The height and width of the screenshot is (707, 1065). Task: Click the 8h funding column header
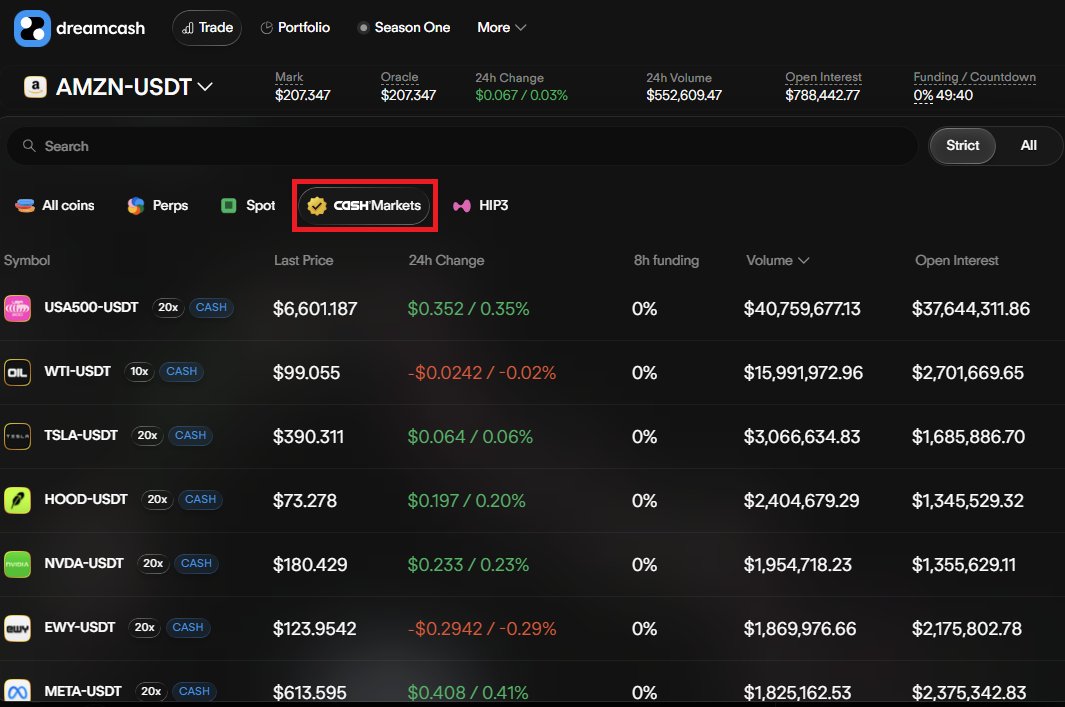tap(666, 260)
